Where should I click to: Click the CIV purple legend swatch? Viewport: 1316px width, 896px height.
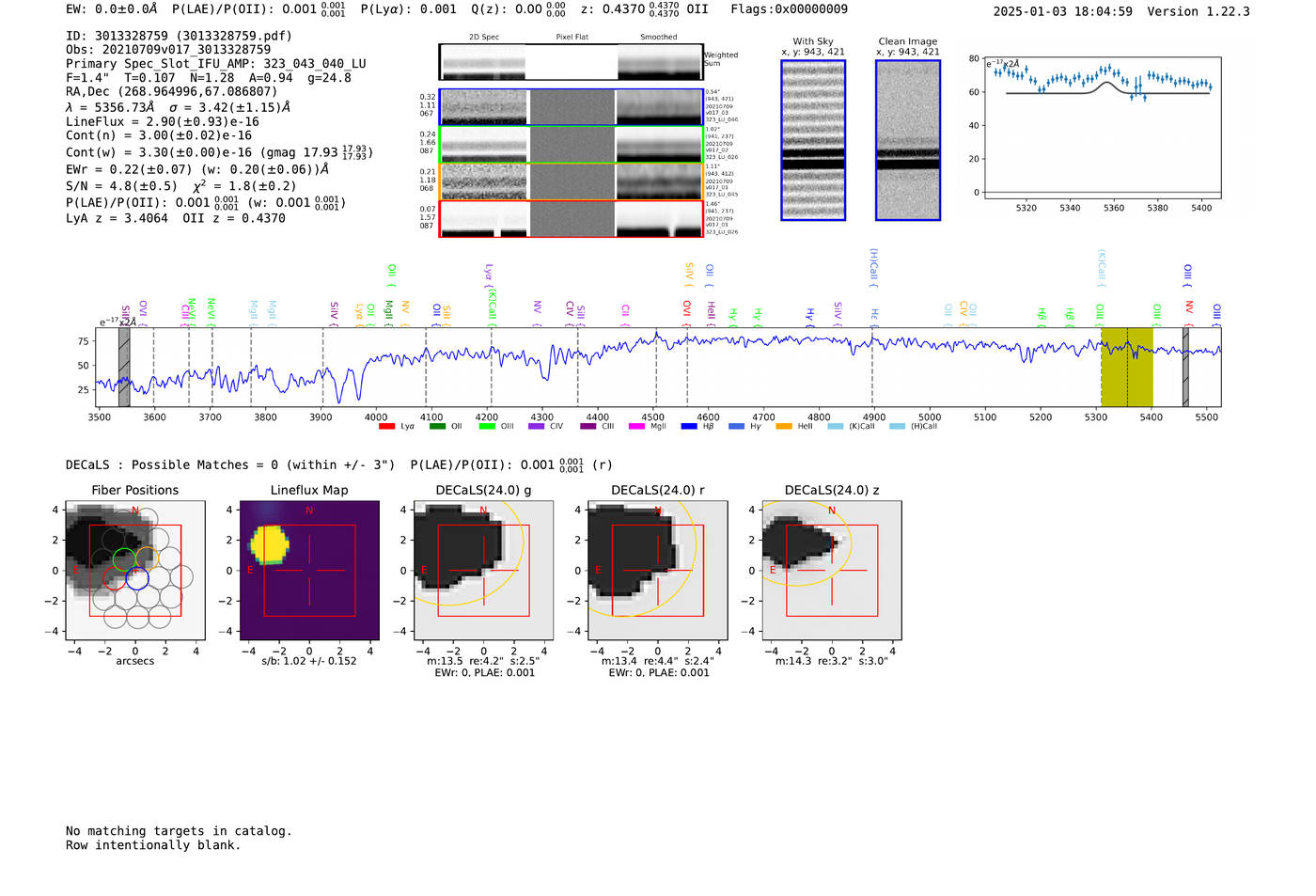click(x=536, y=427)
